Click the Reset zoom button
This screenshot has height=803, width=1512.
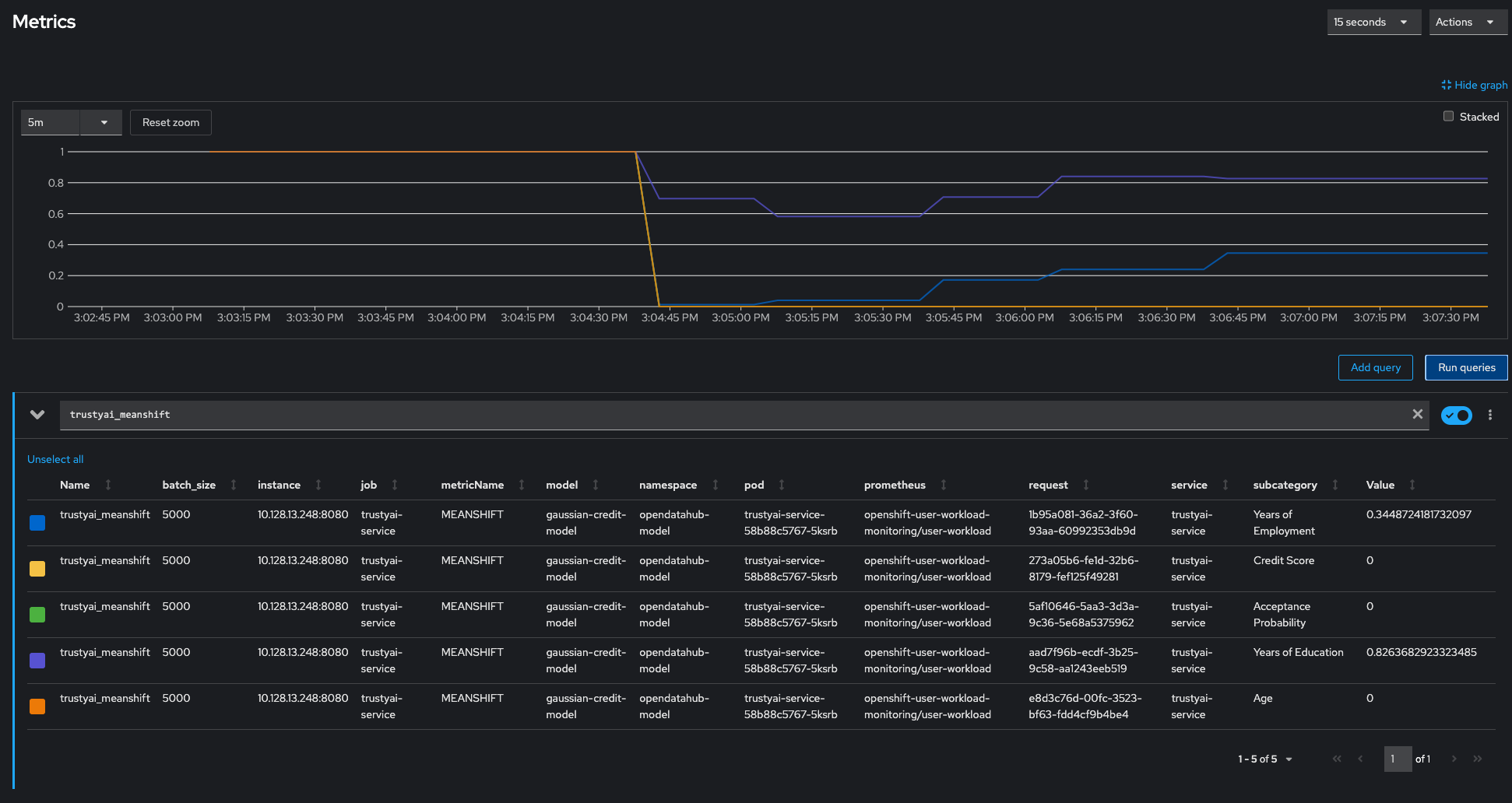[171, 122]
